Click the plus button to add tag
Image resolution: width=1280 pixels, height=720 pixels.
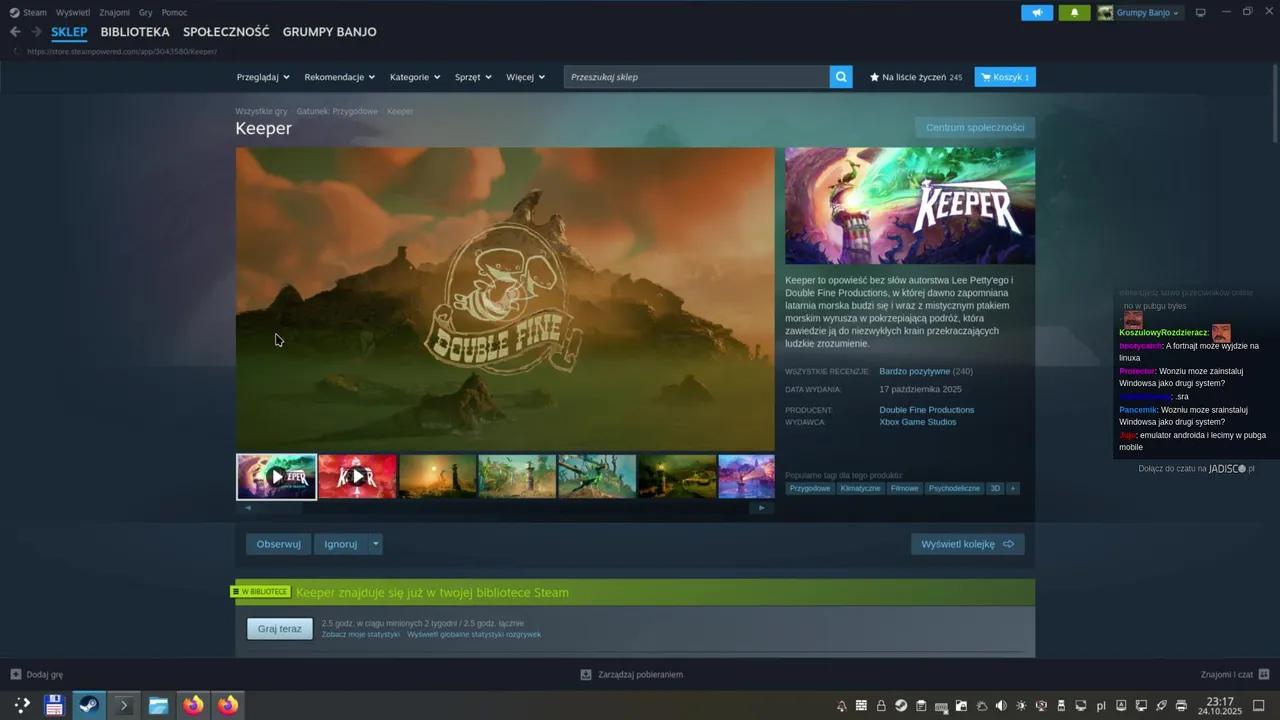pyautogui.click(x=1013, y=489)
